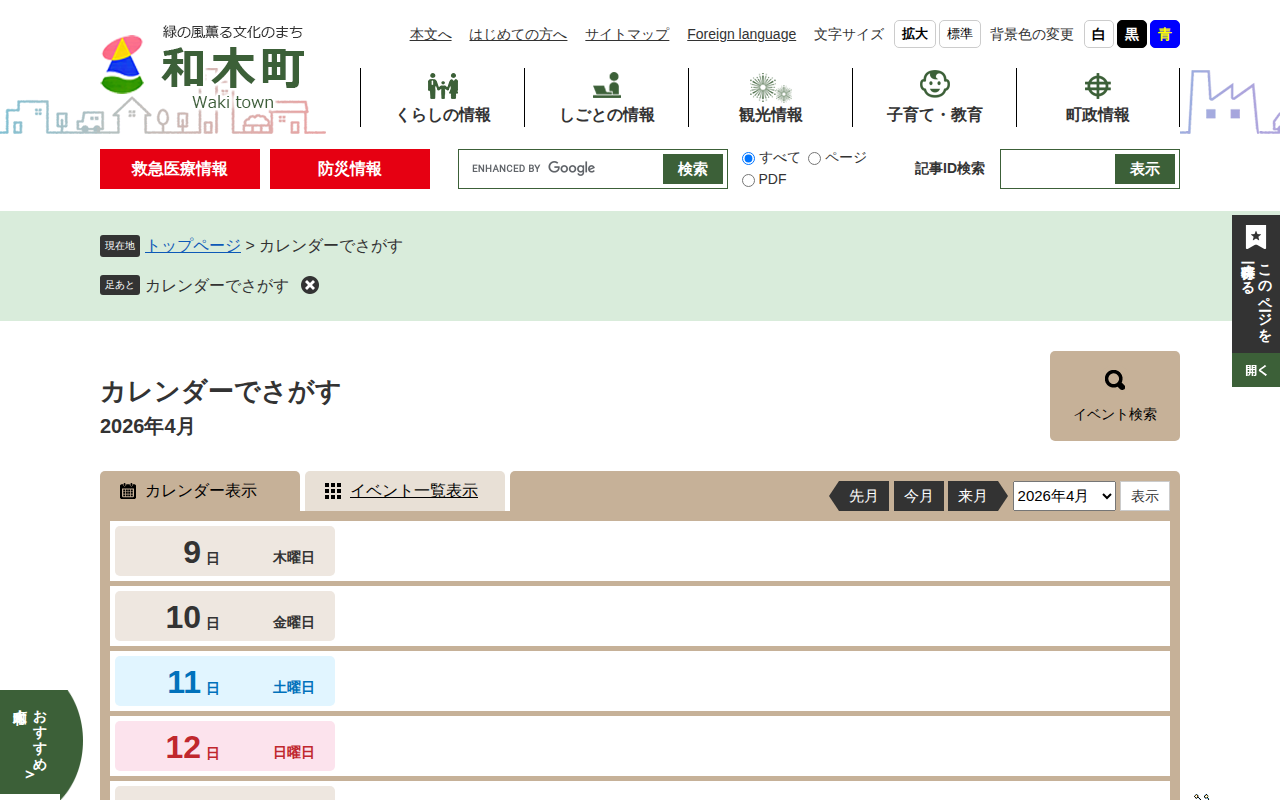Open しごとの情報 work icon menu

(606, 86)
